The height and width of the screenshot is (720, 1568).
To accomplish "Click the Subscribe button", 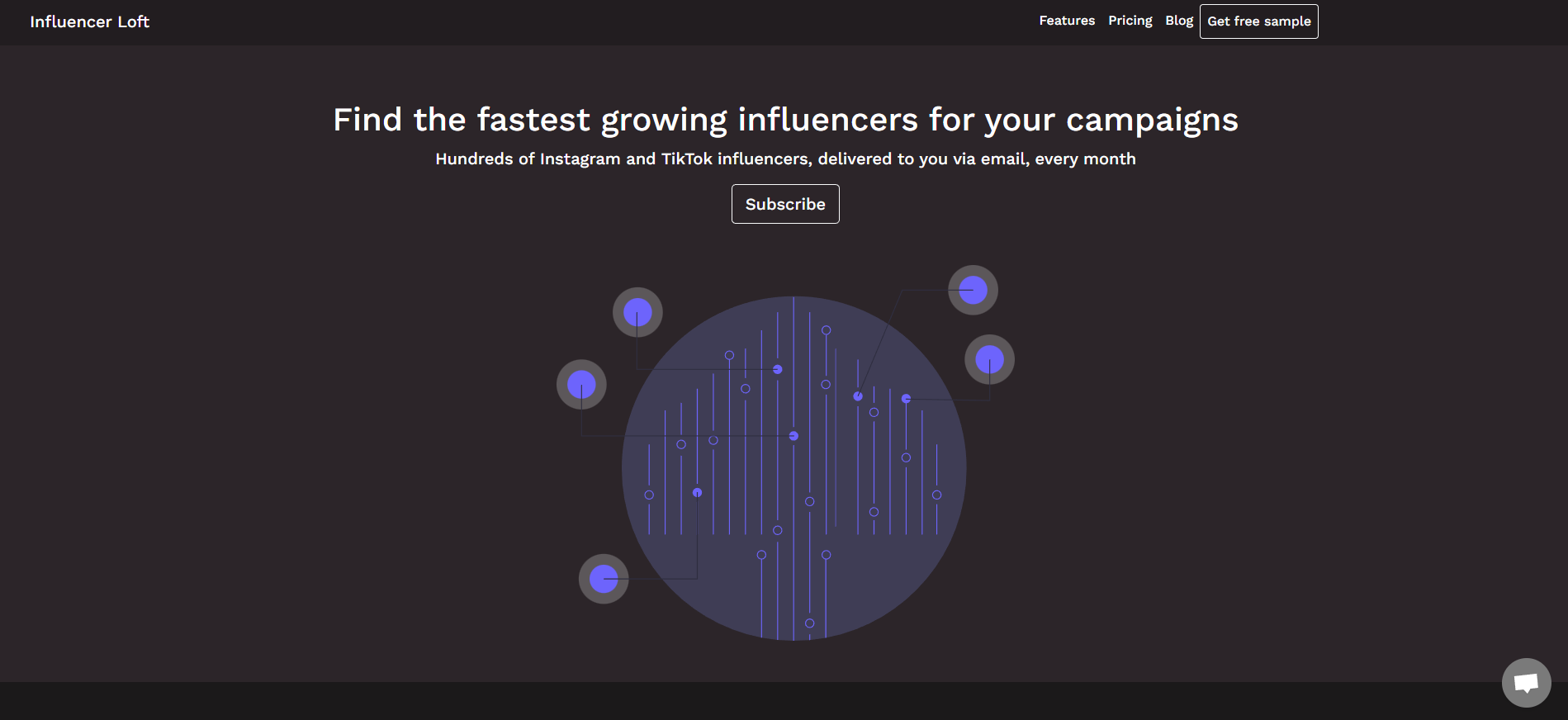I will [785, 204].
